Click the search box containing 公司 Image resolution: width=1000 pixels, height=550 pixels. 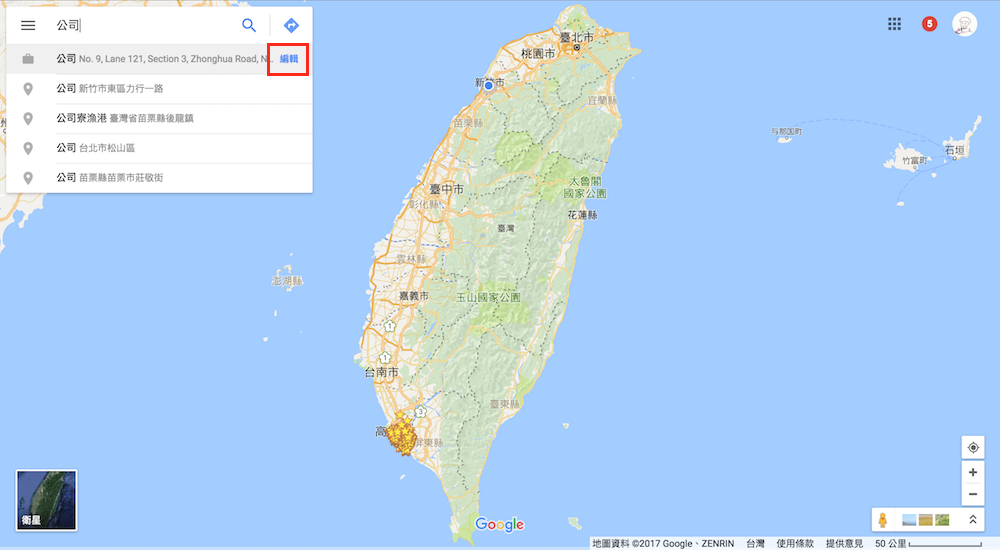140,26
